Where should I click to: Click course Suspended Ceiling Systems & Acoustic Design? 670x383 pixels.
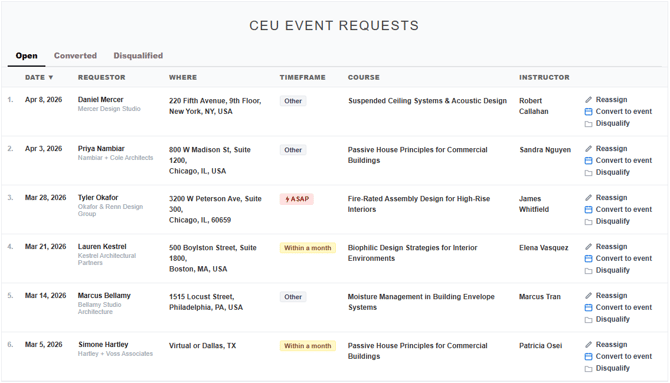pos(427,101)
